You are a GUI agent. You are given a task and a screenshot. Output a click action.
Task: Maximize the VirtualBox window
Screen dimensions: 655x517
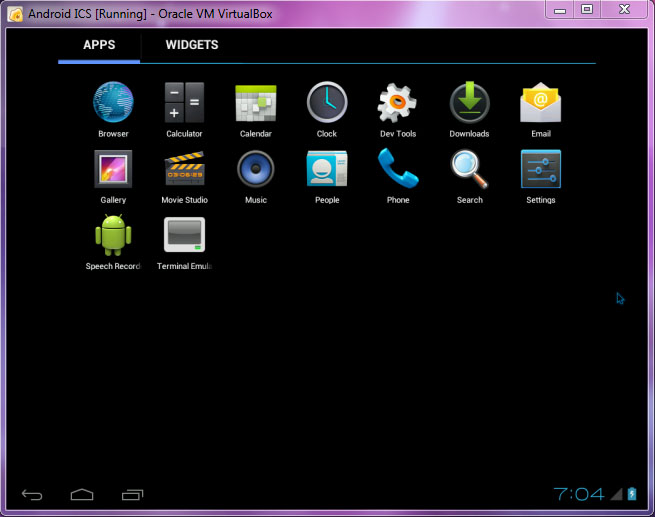[x=587, y=10]
